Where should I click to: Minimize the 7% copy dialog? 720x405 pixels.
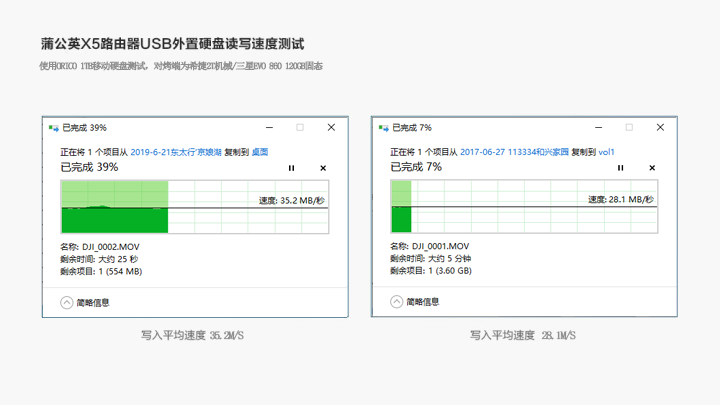(598, 128)
